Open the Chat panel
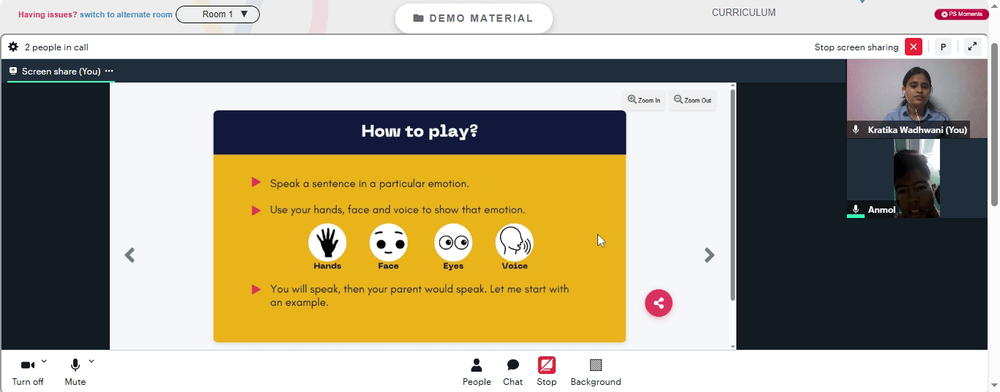 click(513, 372)
